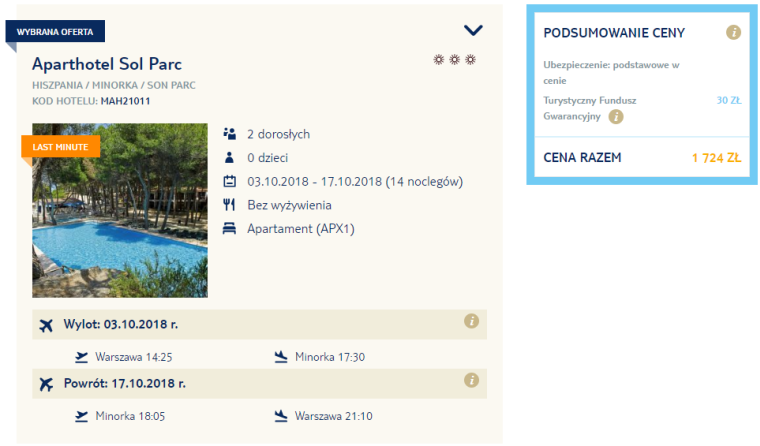This screenshot has width=760, height=446.
Task: Click the WYBRANA OFERTA label
Action: (55, 32)
